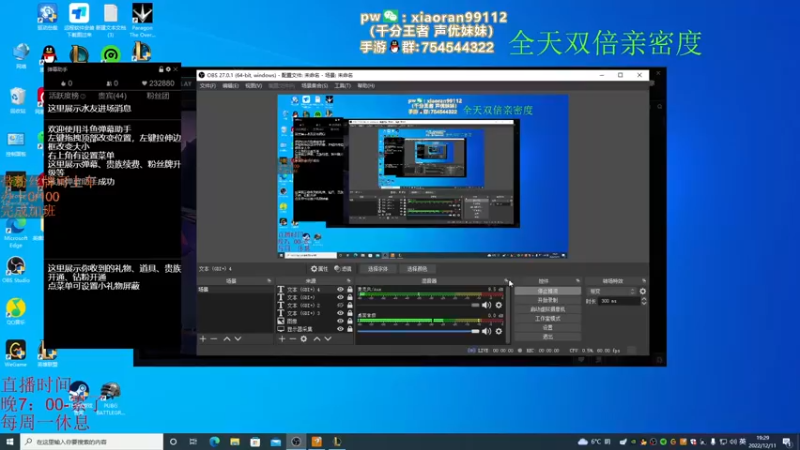
Task: Open WeGame desktop shortcut
Action: pyautogui.click(x=16, y=354)
